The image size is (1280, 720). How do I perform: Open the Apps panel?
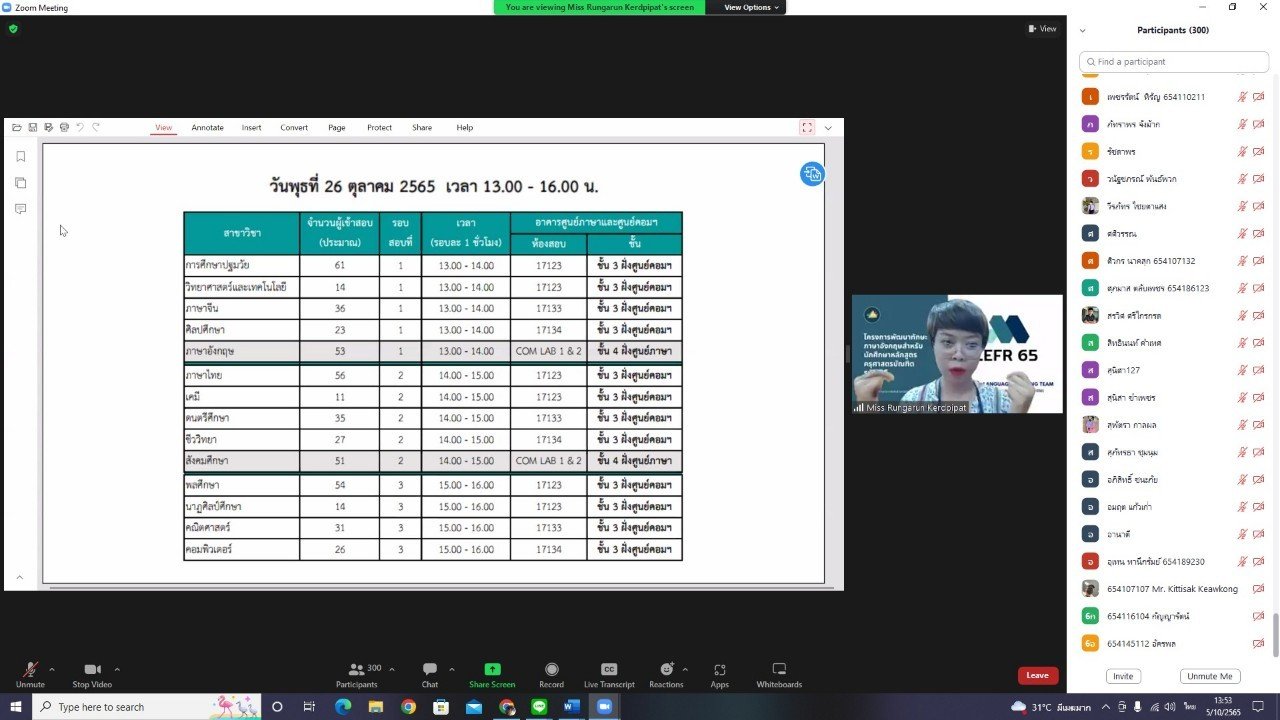click(x=719, y=674)
